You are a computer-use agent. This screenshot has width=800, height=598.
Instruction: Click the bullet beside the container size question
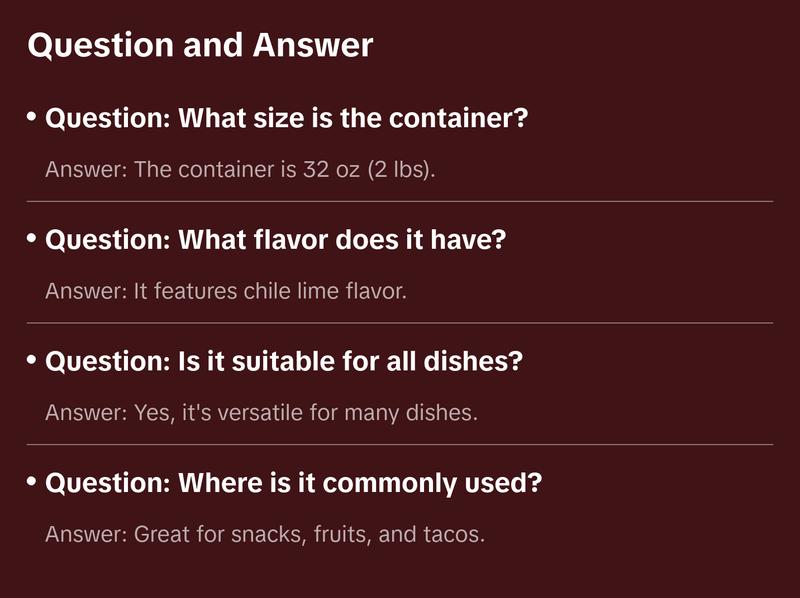pos(32,118)
